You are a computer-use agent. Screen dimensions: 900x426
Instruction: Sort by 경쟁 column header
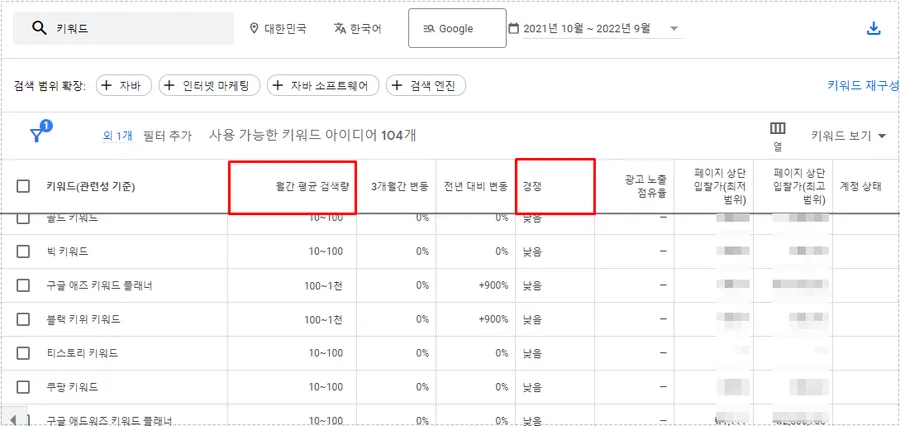pos(532,187)
